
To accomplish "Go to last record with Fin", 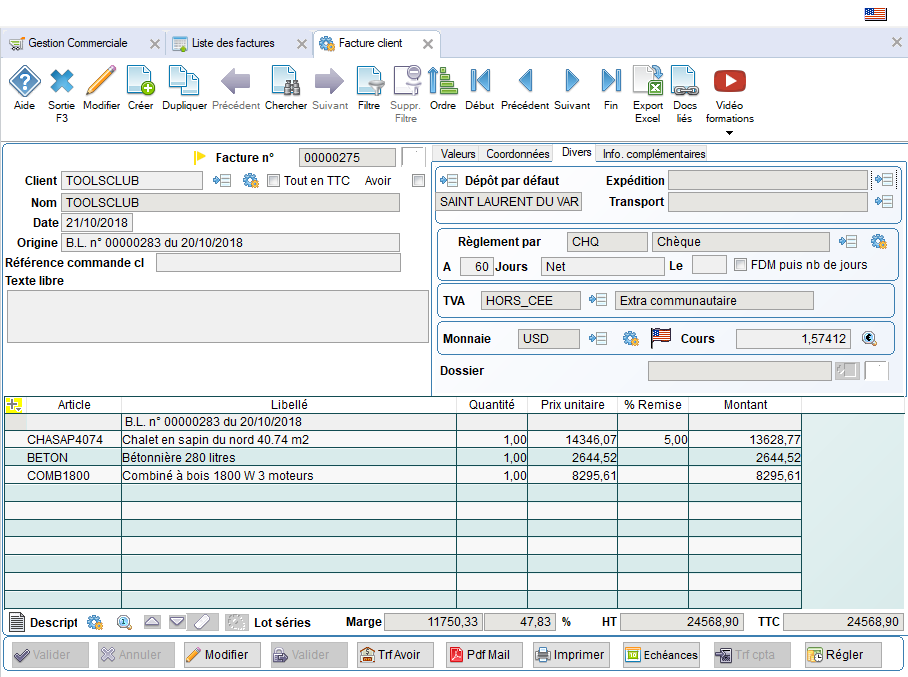I will point(611,81).
